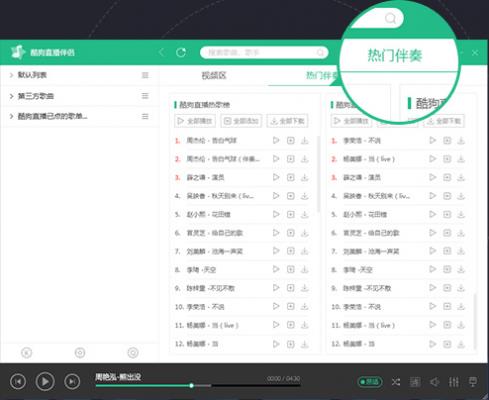Expand the 默认列表 playlist
The width and height of the screenshot is (489, 400).
(11, 75)
